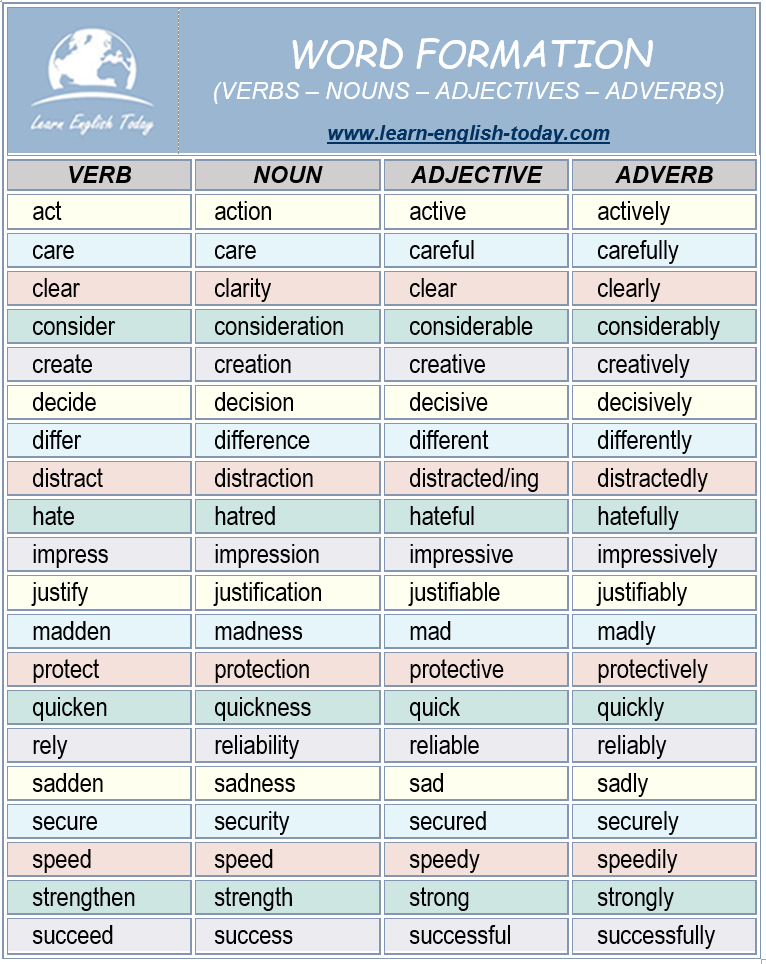
Task: Click the verb cell 'madden'
Action: [100, 631]
